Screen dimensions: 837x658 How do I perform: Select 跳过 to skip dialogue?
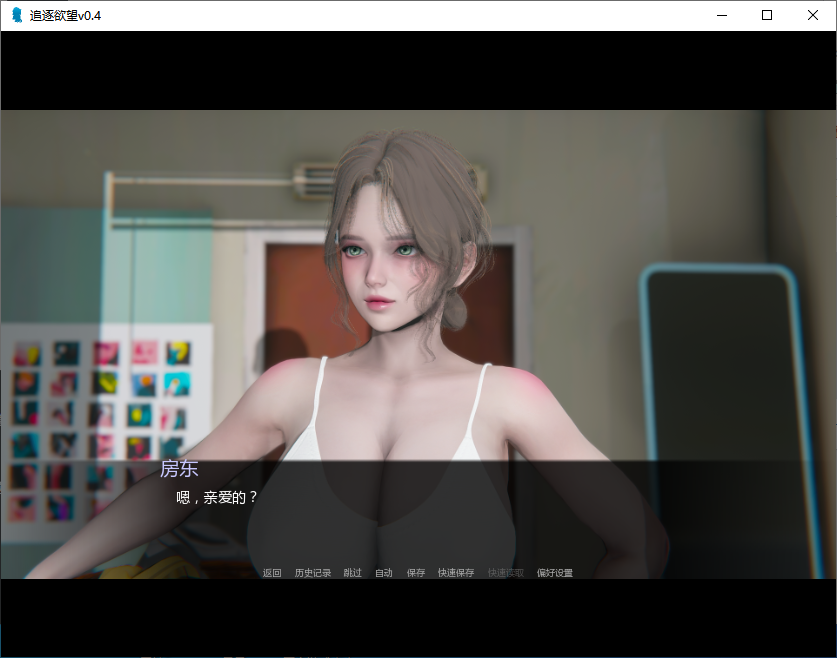[x=353, y=573]
